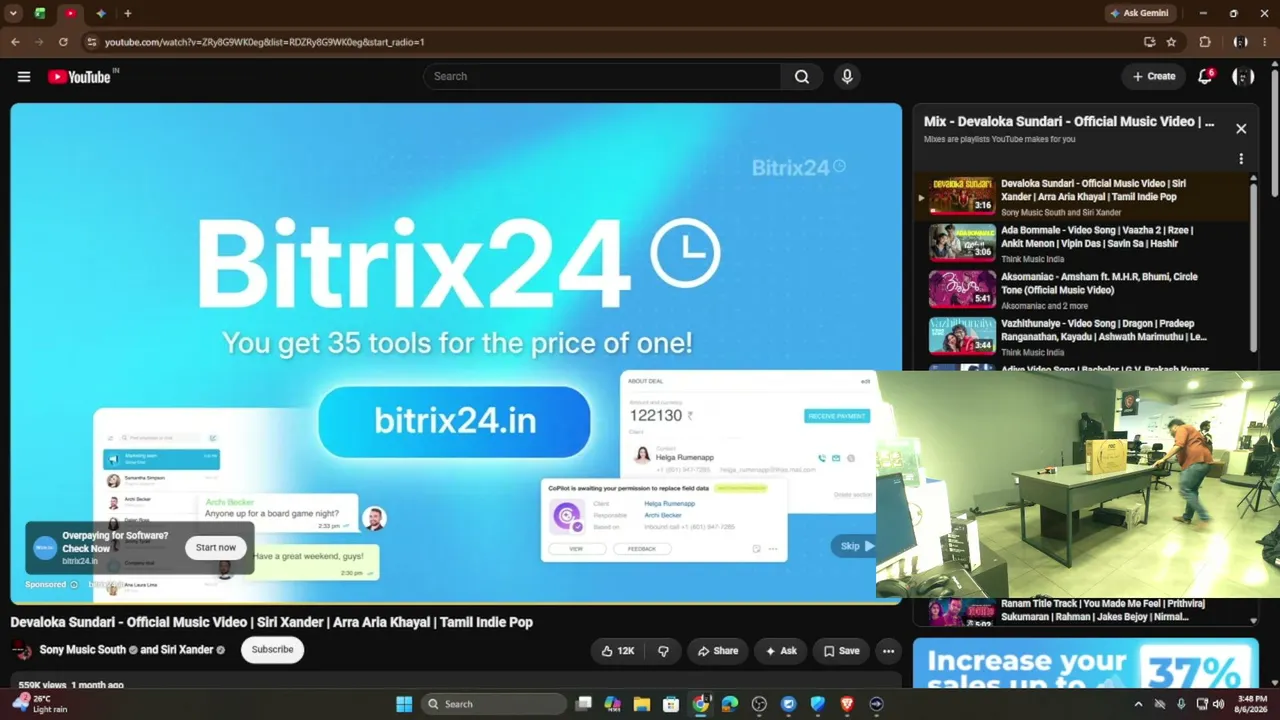1280x720 pixels.
Task: Open YouTube account avatar menu
Action: (x=1243, y=77)
